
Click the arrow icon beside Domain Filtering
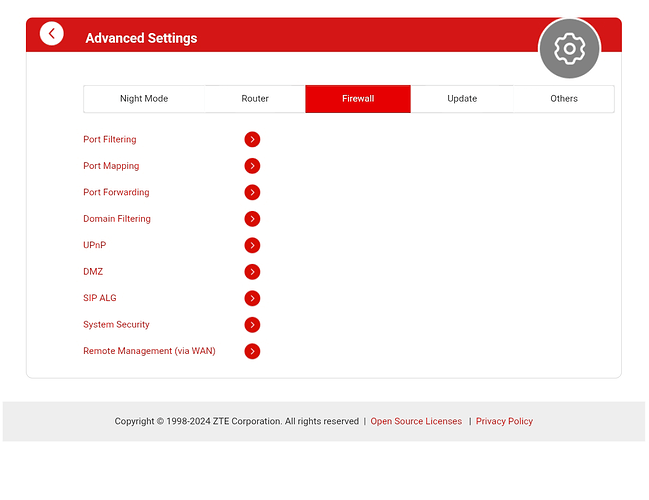click(252, 219)
